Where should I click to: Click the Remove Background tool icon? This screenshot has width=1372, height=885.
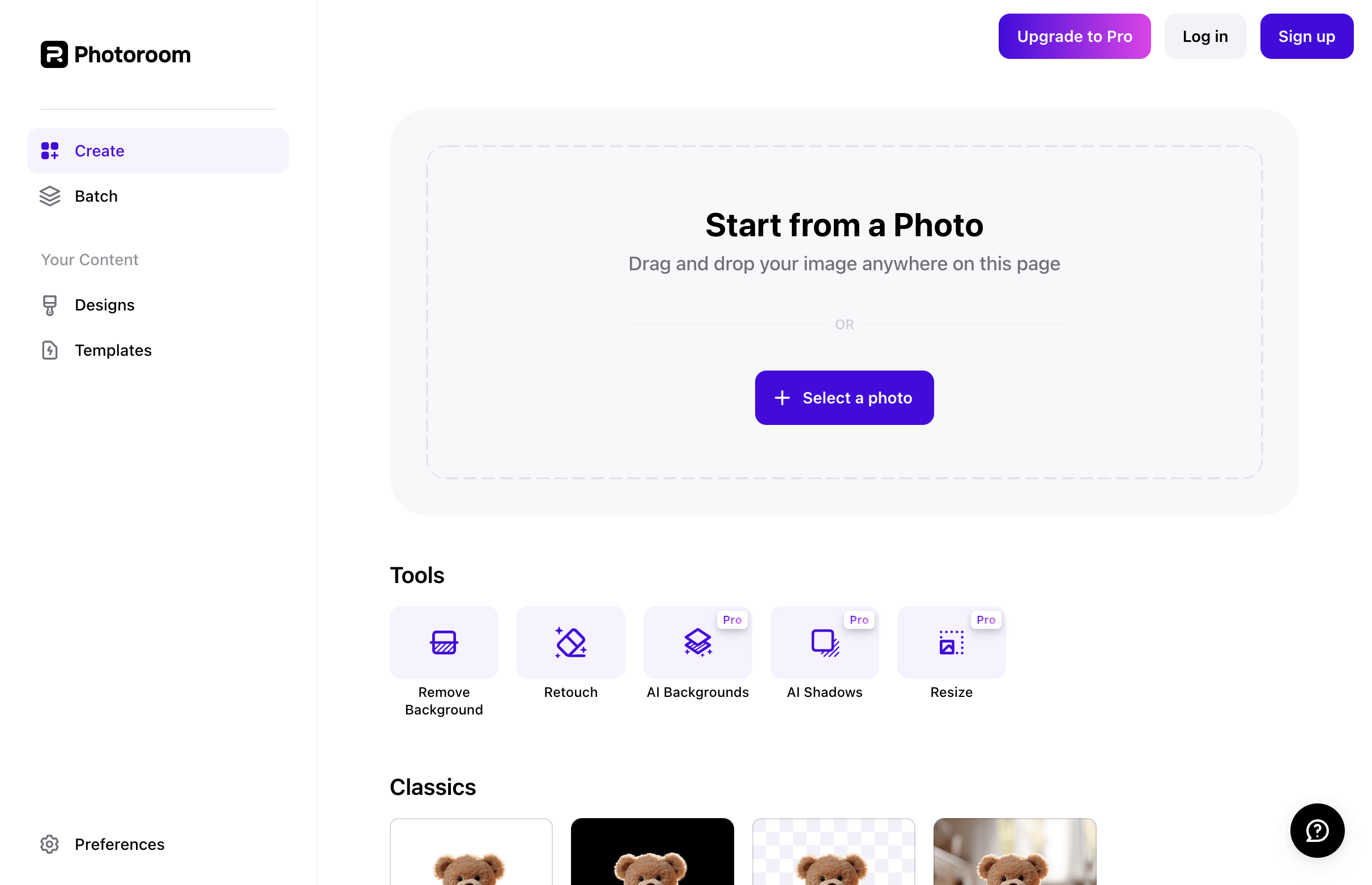[x=444, y=642]
